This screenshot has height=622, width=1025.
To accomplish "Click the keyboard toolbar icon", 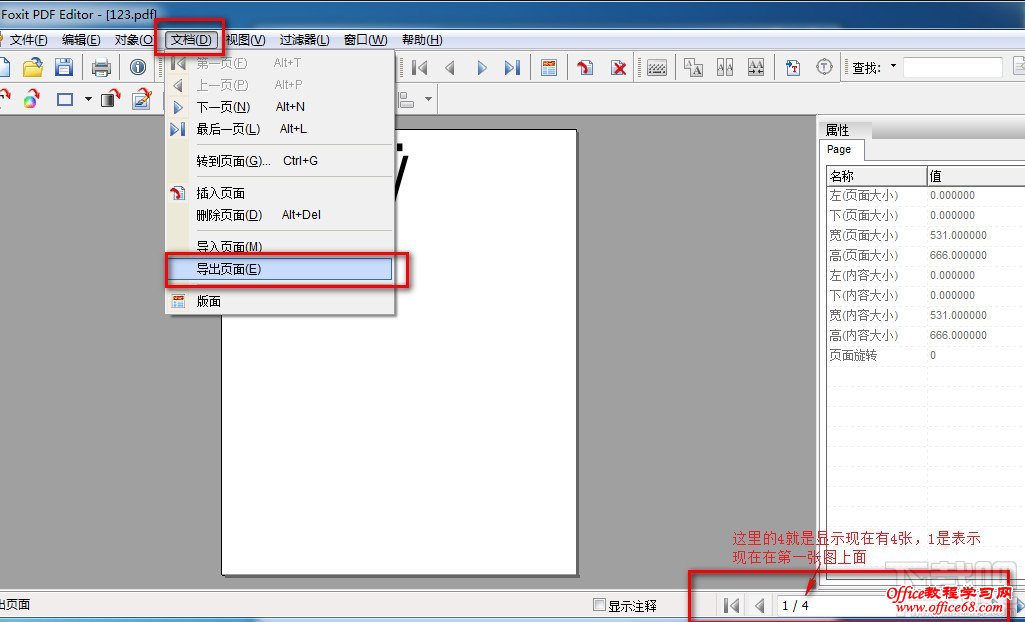I will [656, 67].
